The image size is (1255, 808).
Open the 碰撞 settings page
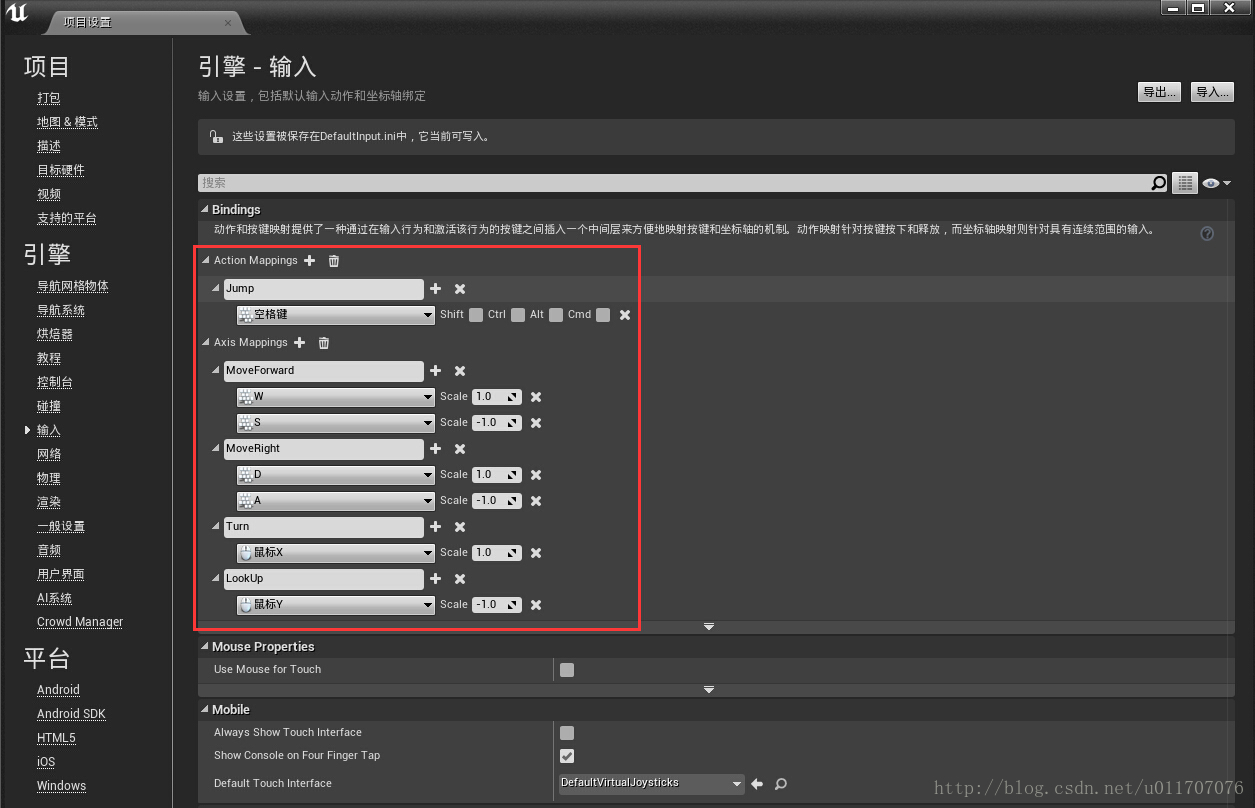pyautogui.click(x=49, y=406)
